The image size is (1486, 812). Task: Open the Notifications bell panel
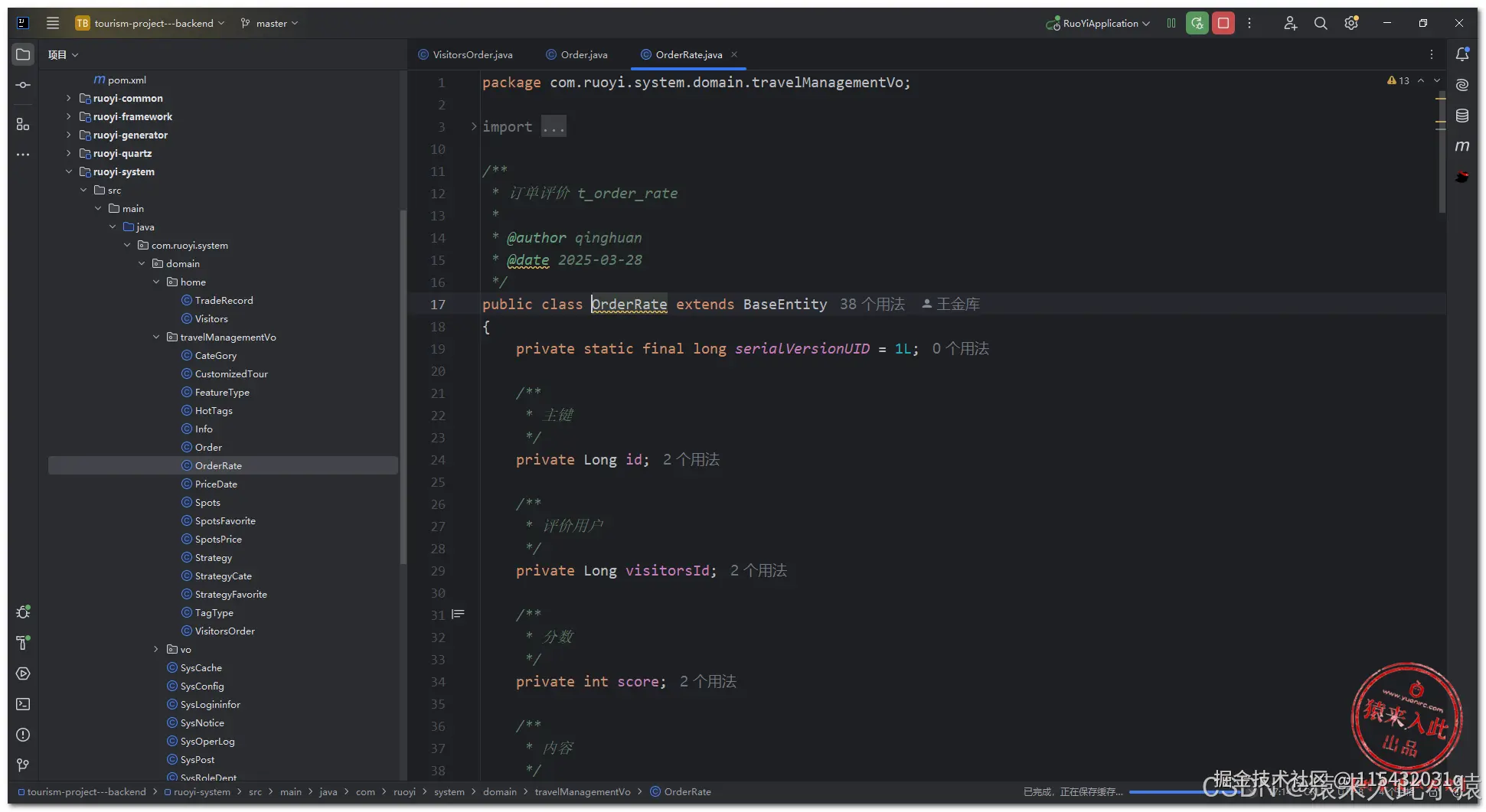point(1462,54)
